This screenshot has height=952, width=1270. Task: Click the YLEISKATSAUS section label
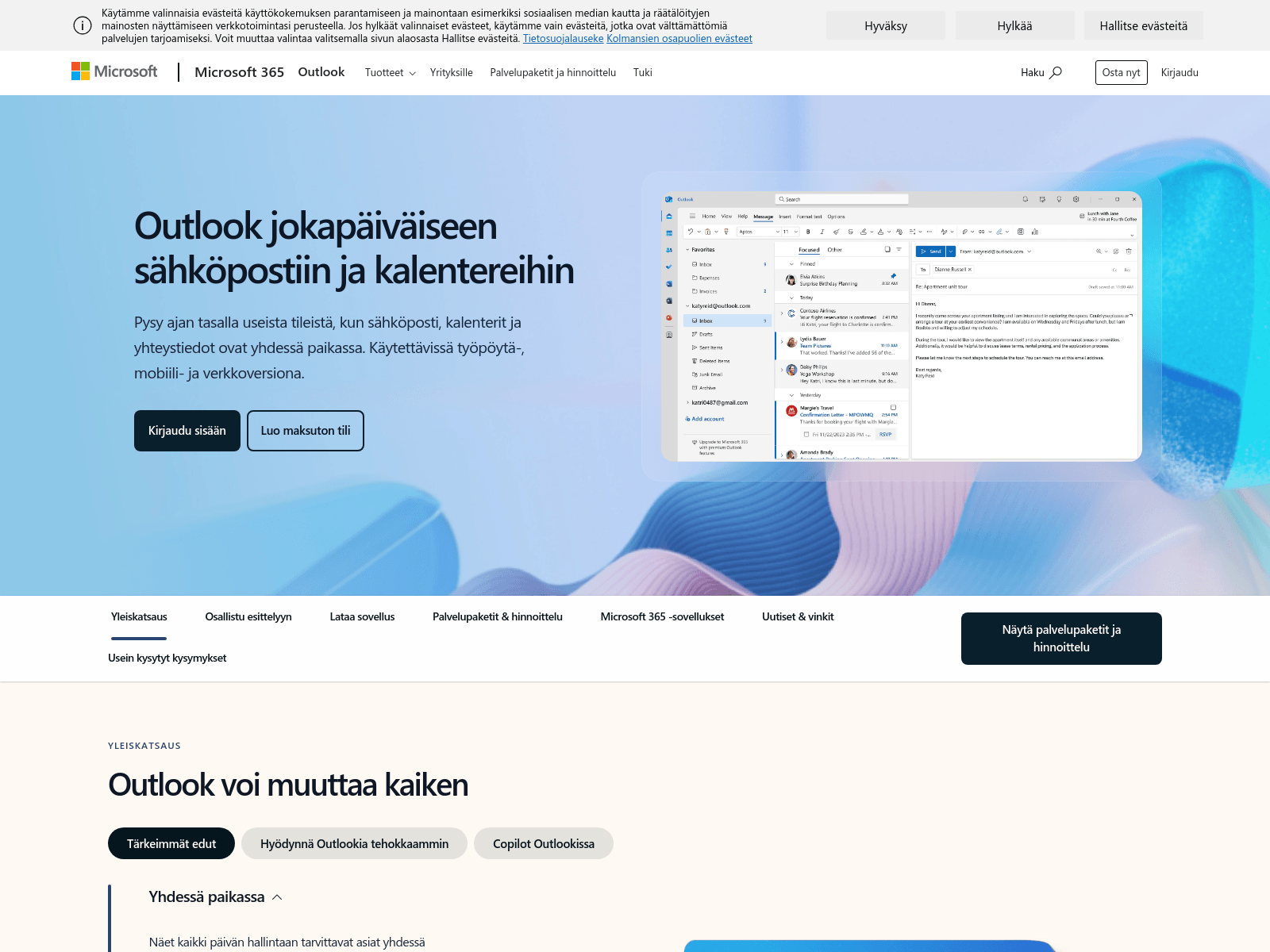(x=144, y=746)
